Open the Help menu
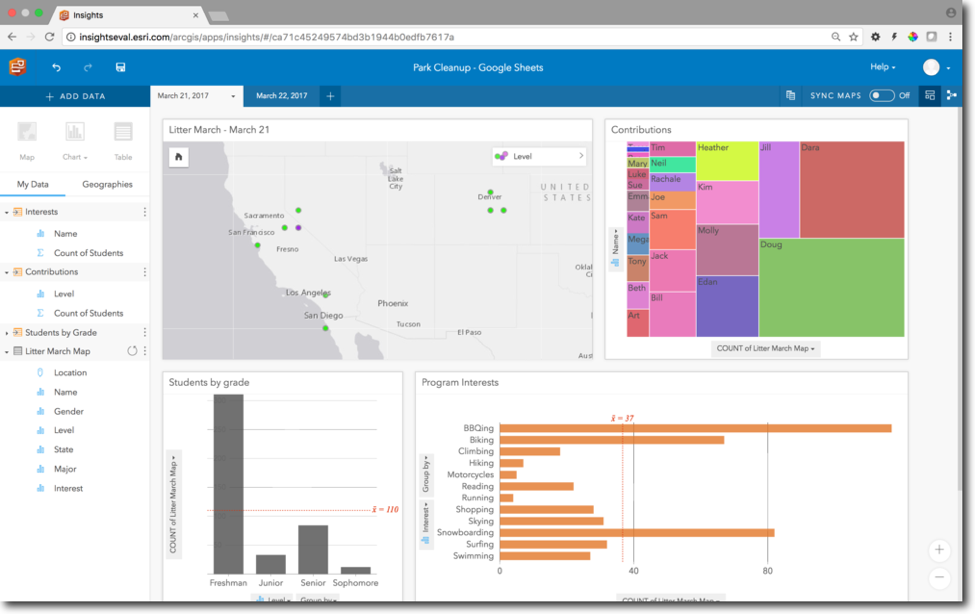 coord(882,67)
